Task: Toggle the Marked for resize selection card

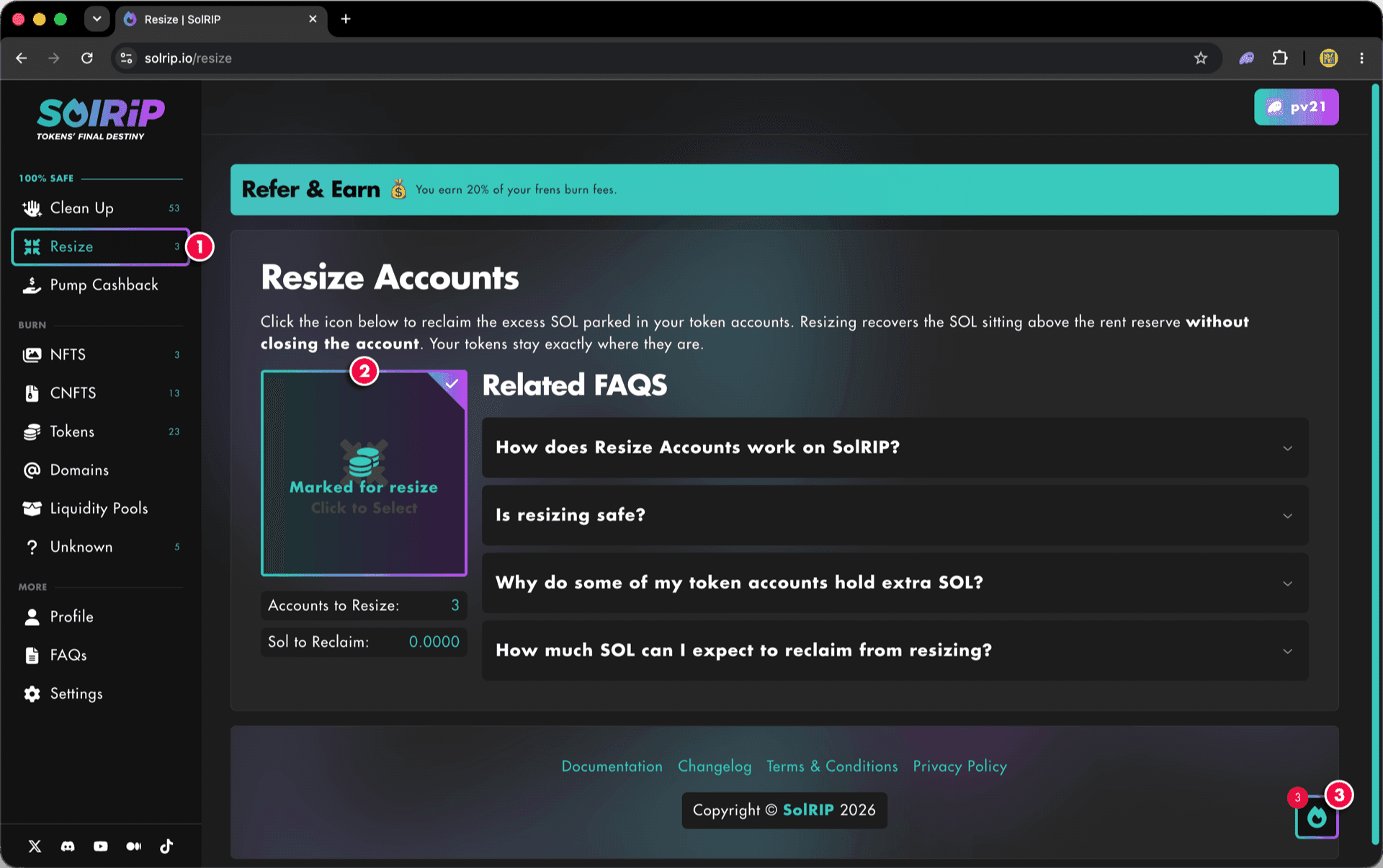Action: click(364, 473)
